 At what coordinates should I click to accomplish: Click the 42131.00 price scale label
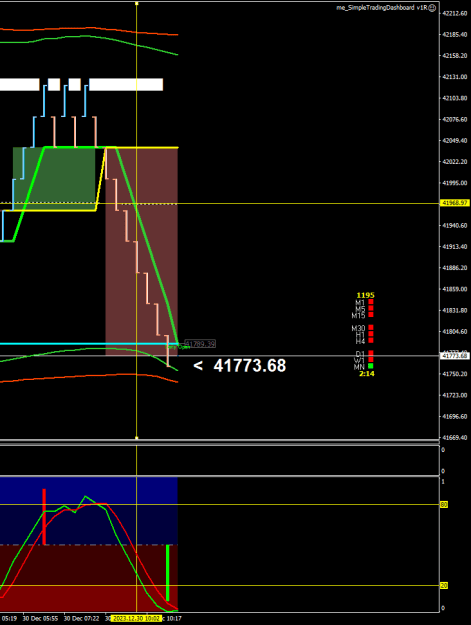point(455,77)
